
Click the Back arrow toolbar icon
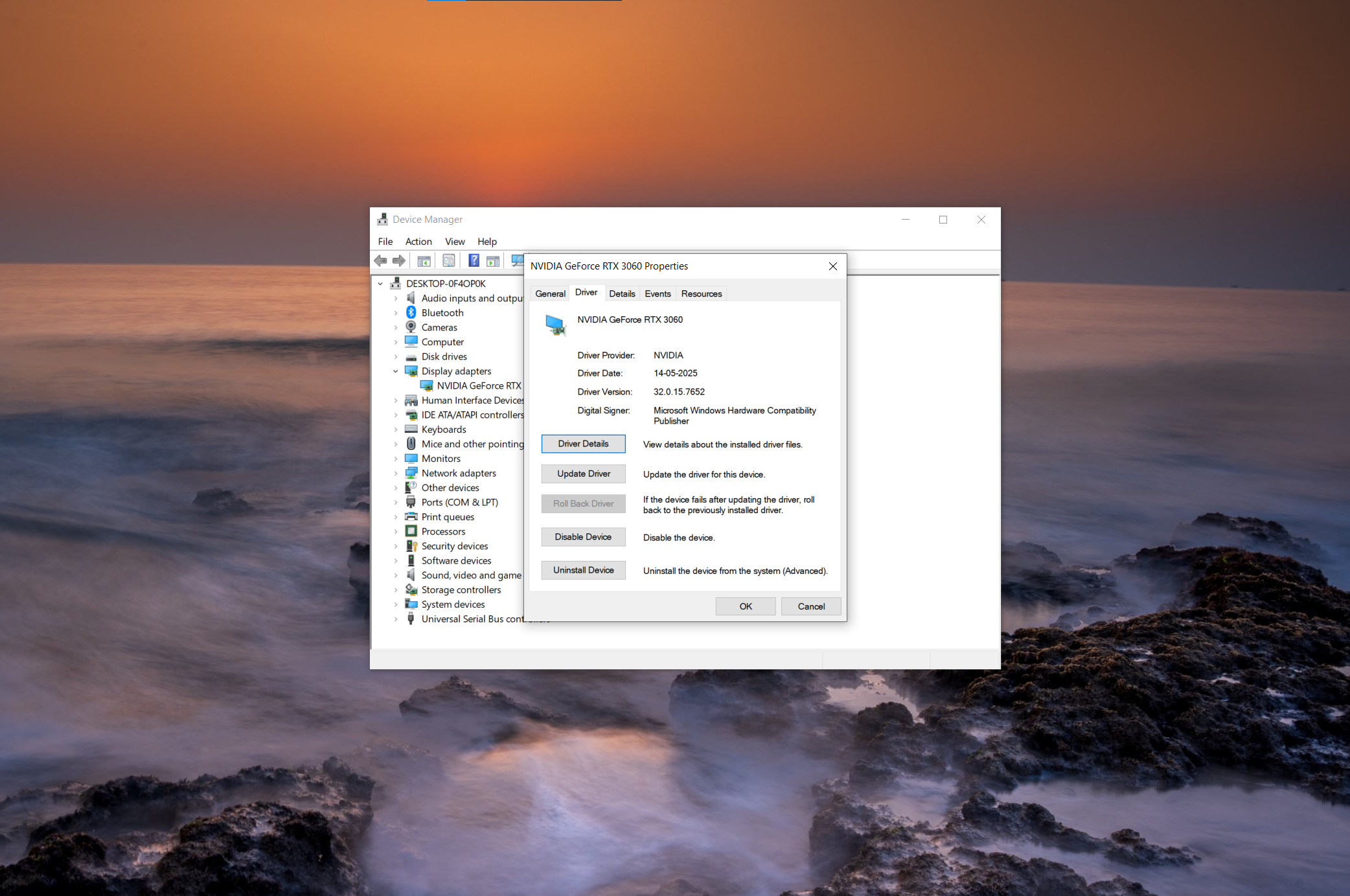pos(381,260)
